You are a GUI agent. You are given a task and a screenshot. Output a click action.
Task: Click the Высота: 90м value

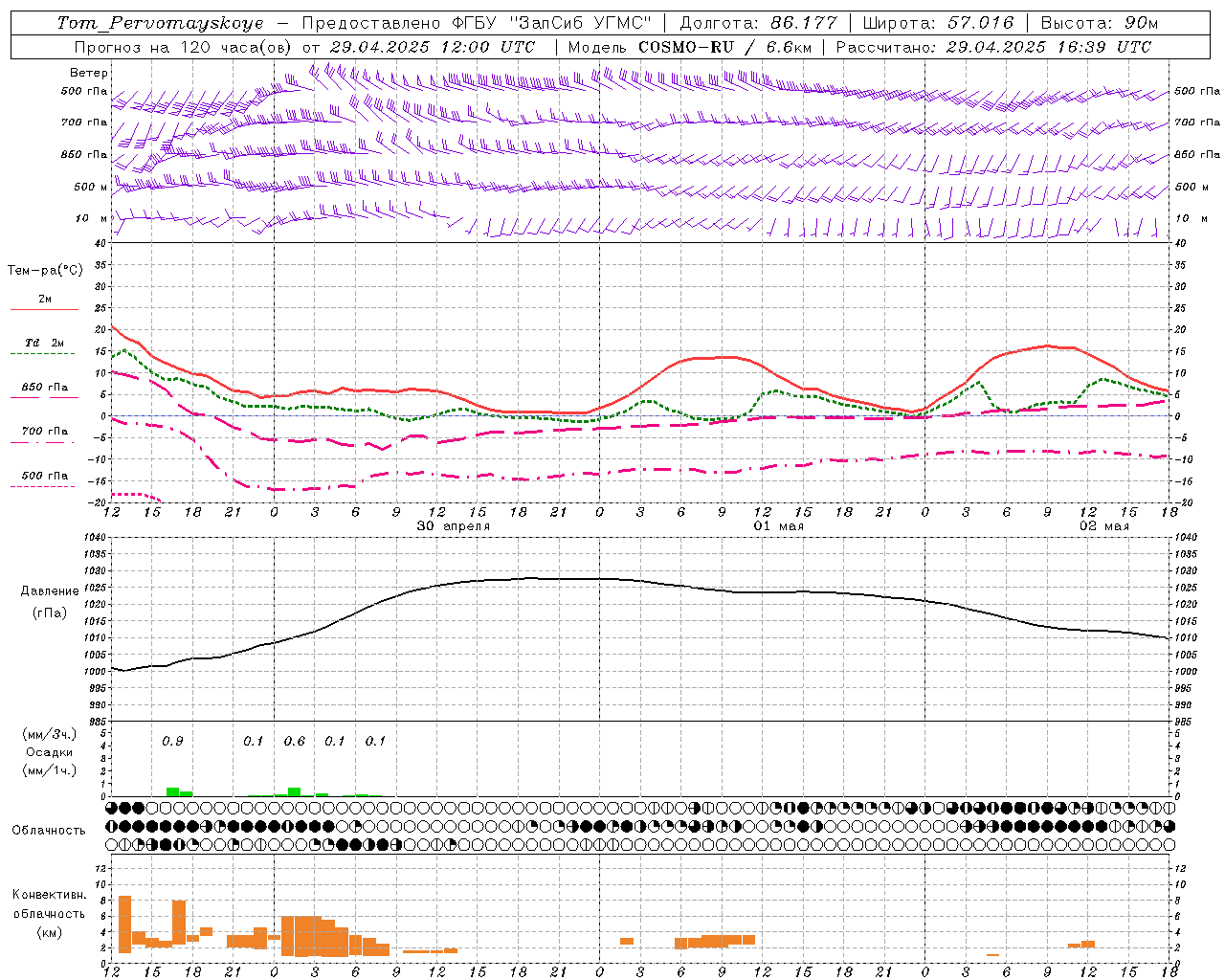pos(1099,23)
